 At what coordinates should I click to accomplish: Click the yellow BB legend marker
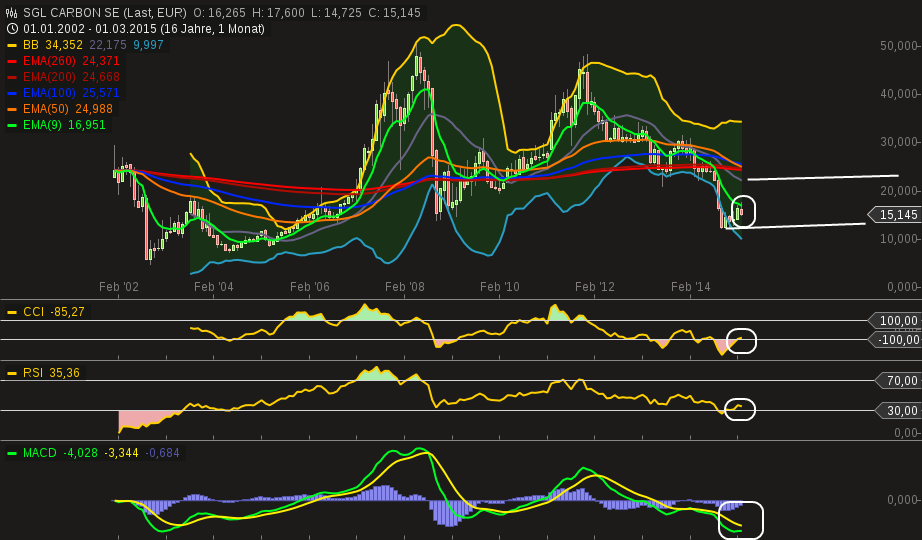(x=12, y=45)
